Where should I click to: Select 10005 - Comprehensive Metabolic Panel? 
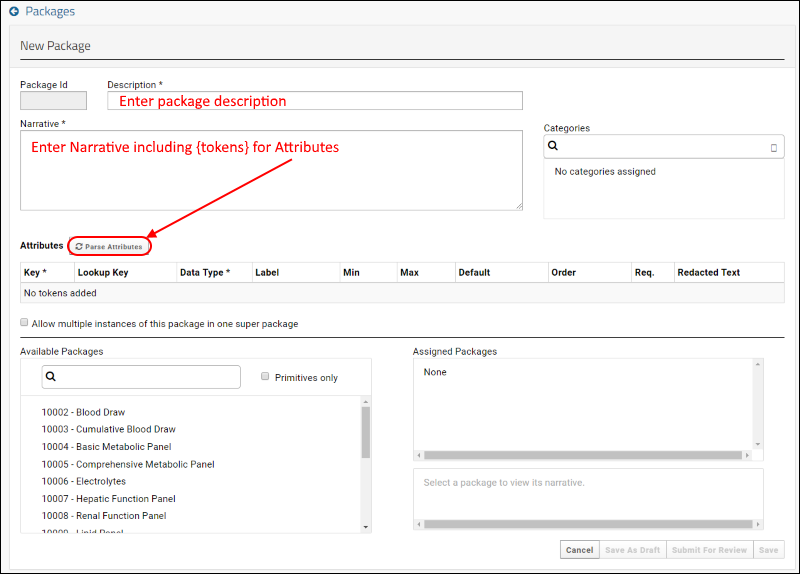(x=128, y=464)
